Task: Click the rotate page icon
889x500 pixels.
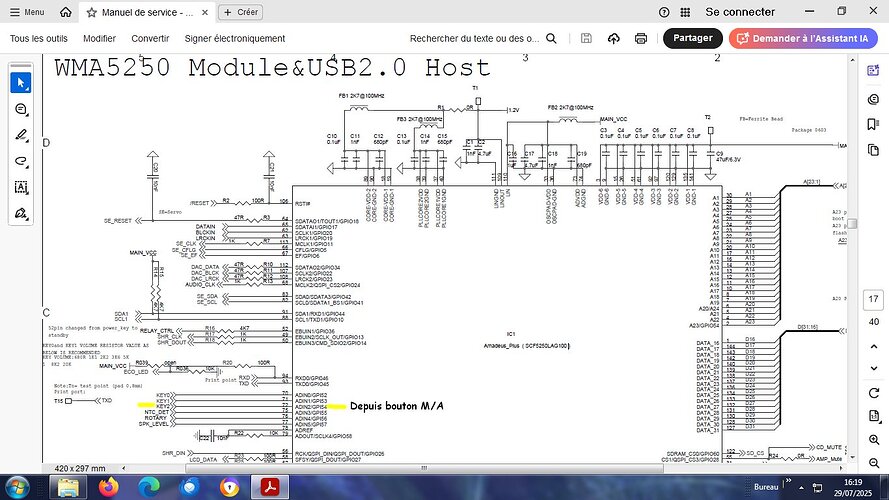Action: tap(874, 393)
